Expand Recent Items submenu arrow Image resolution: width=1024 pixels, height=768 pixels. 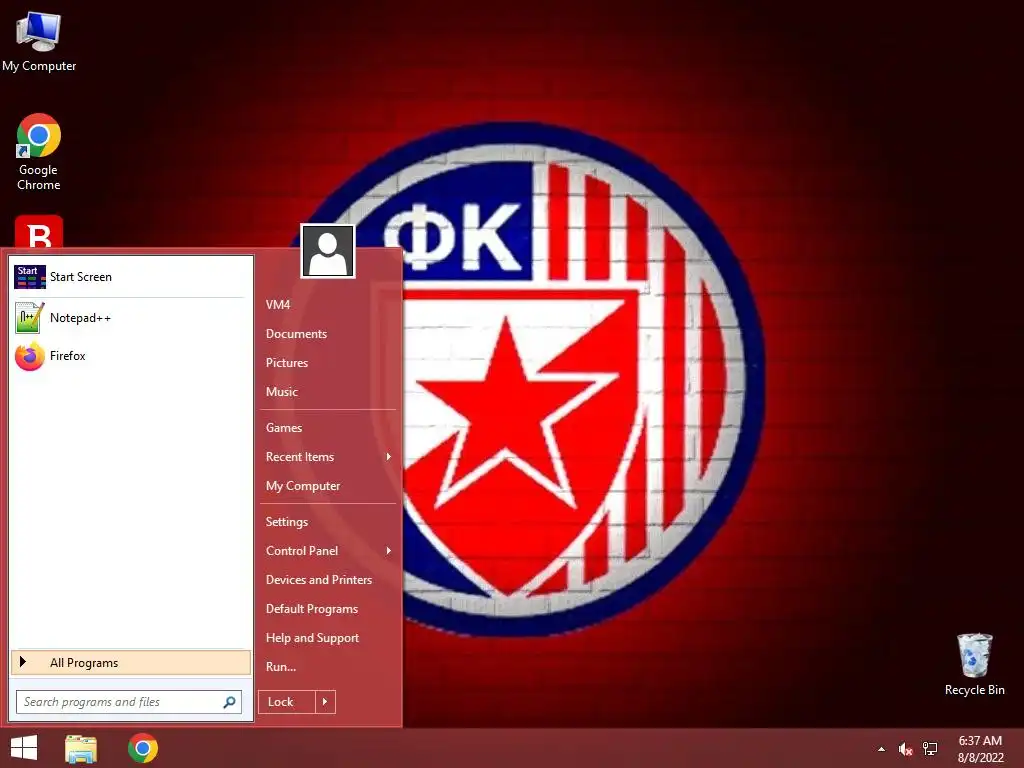coord(389,456)
